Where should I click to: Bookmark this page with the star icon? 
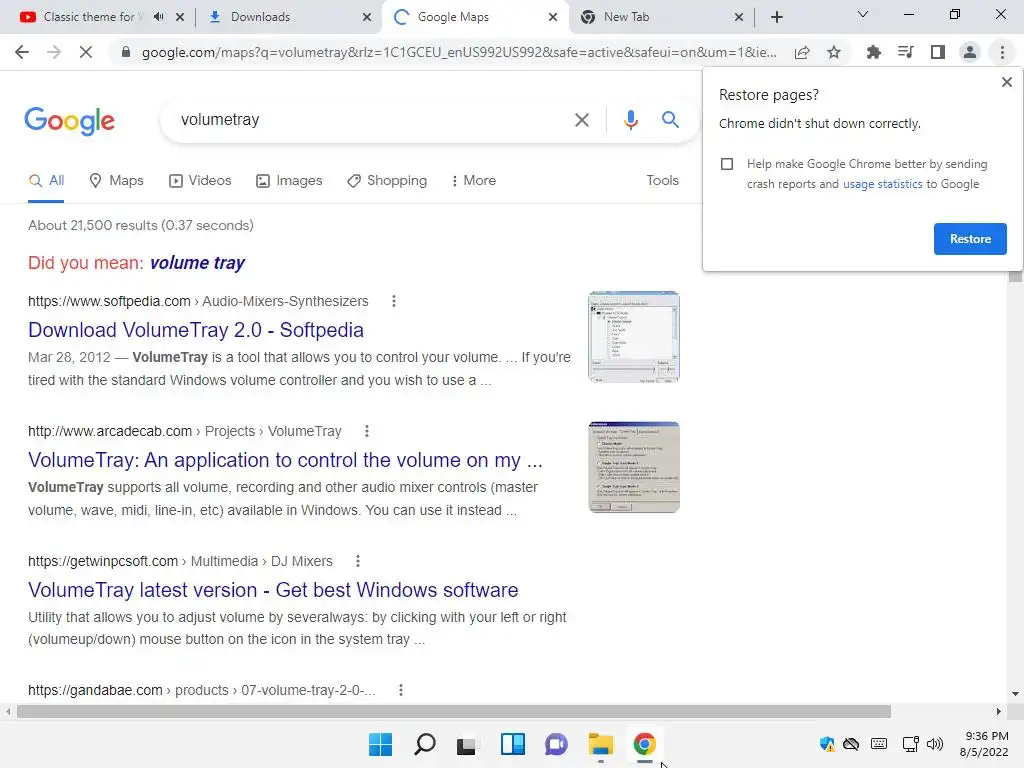point(834,52)
